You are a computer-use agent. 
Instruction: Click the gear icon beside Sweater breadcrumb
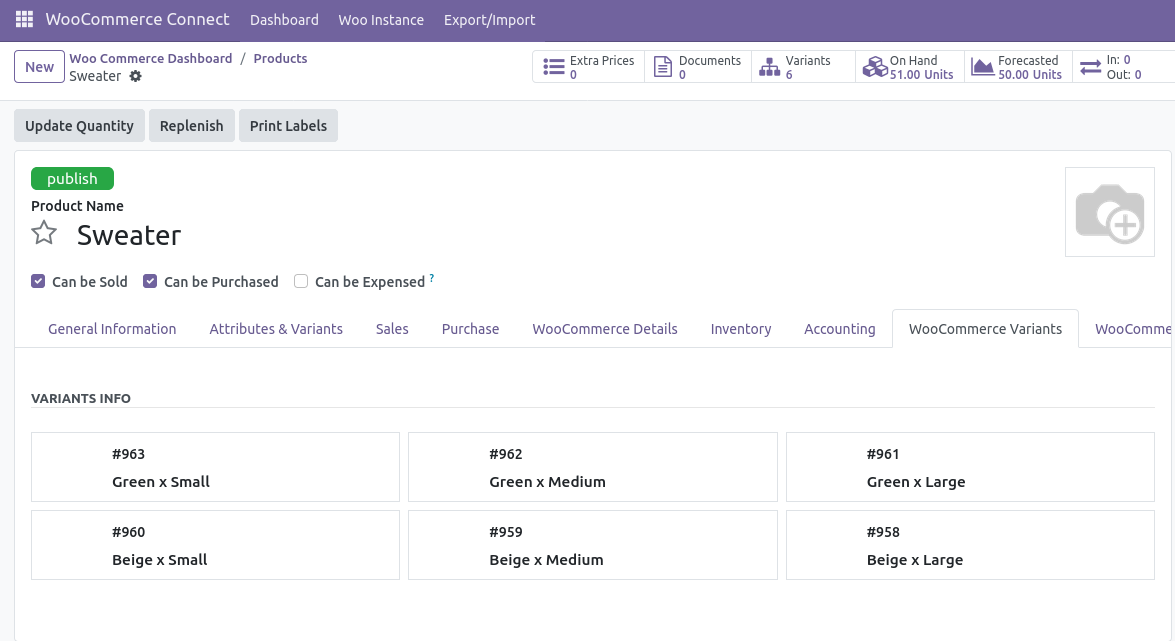[x=136, y=77]
